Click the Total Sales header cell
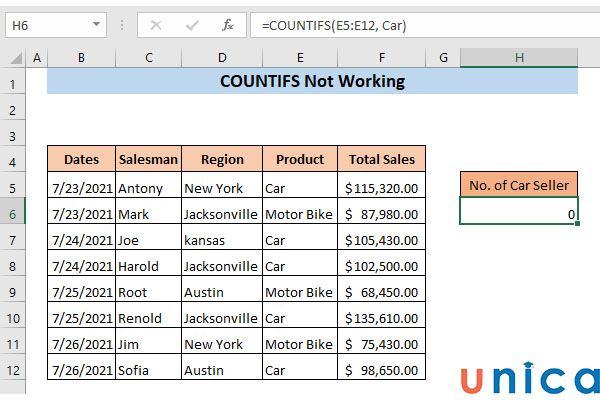600x400 pixels. click(x=382, y=159)
